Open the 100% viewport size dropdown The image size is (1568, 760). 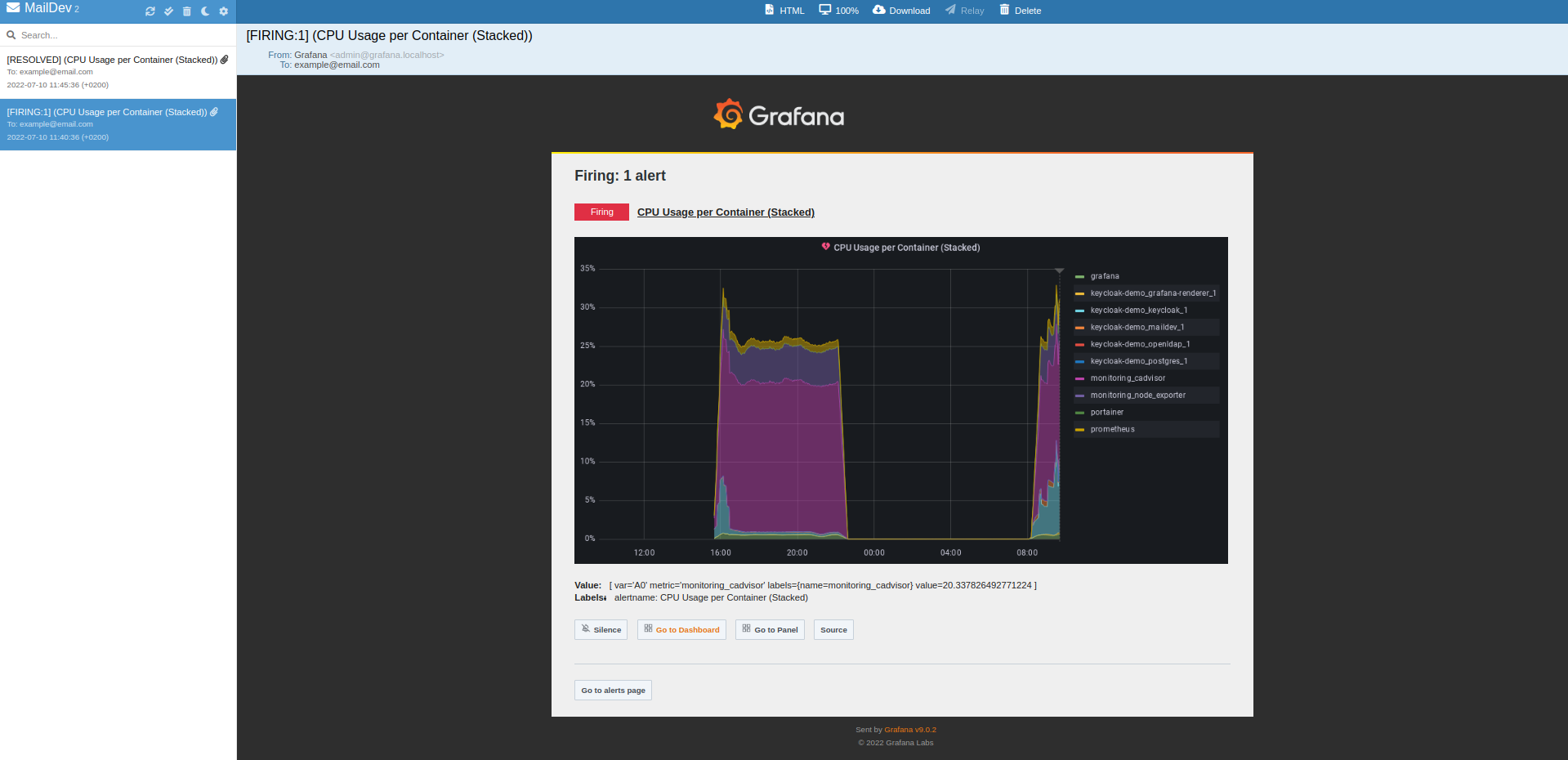click(839, 11)
